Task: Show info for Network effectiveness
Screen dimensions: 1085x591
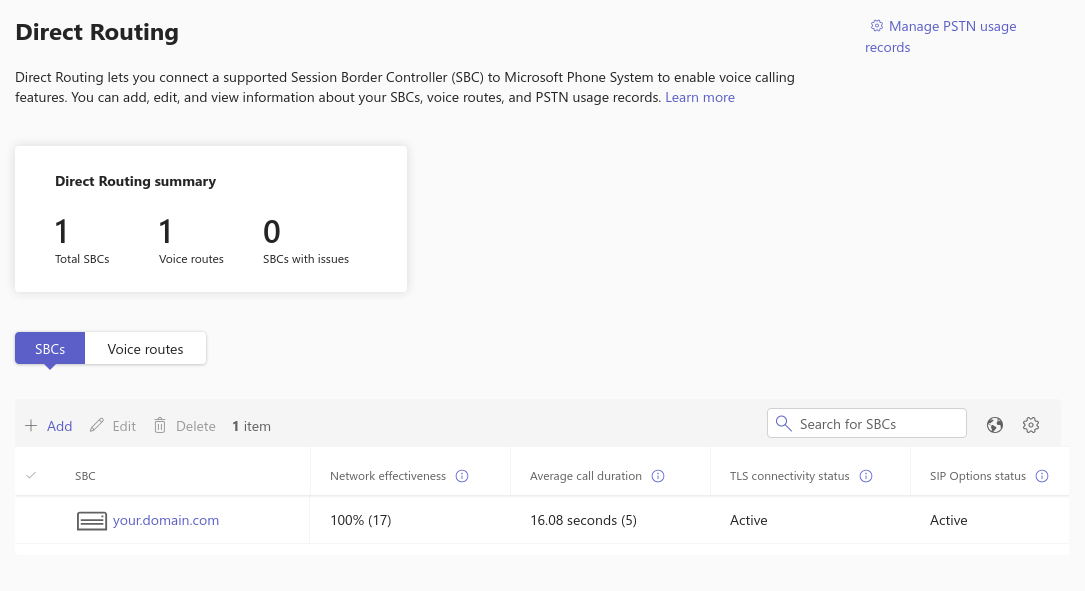Action: click(462, 476)
